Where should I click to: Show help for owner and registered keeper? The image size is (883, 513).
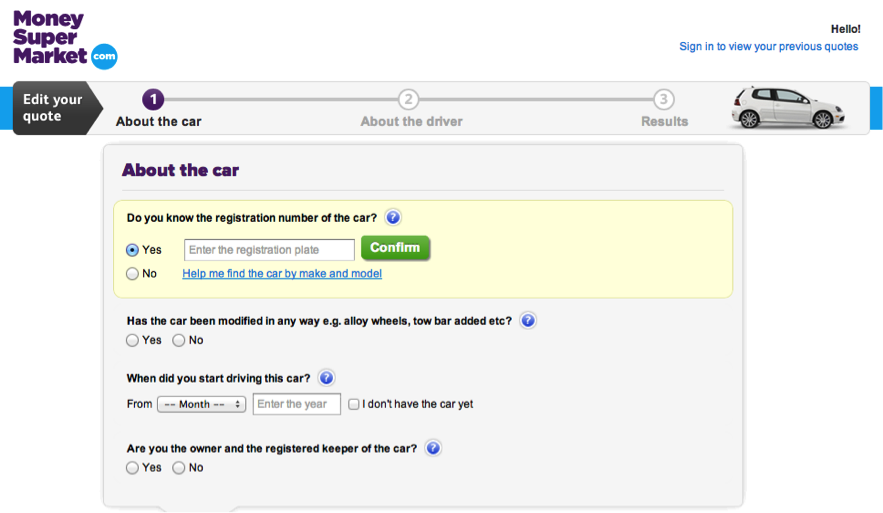click(x=433, y=448)
